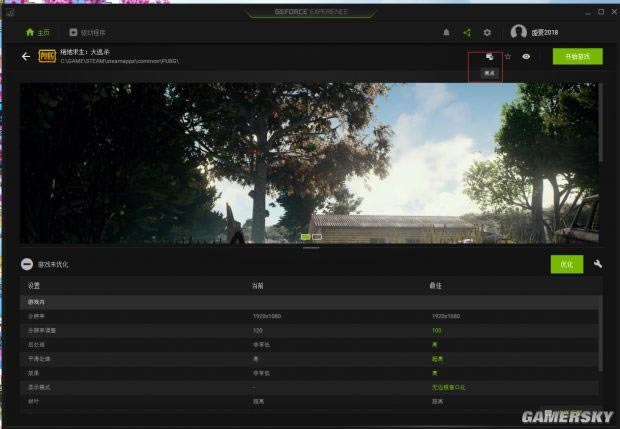Viewport: 620px width, 429px height.
Task: Click the 游戏未优化 status text
Action: (53, 265)
